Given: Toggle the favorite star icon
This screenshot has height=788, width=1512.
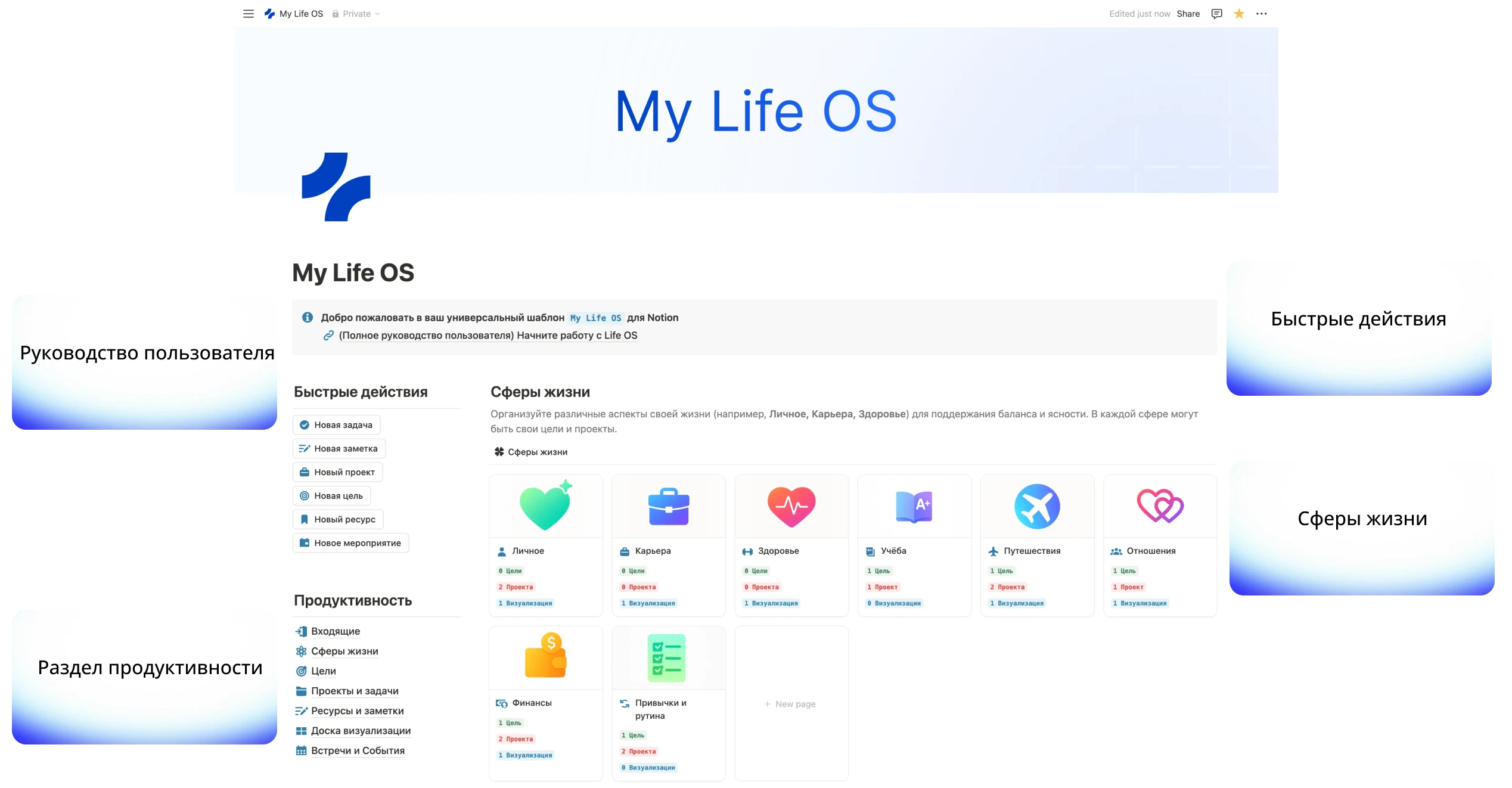Looking at the screenshot, I should pos(1239,14).
